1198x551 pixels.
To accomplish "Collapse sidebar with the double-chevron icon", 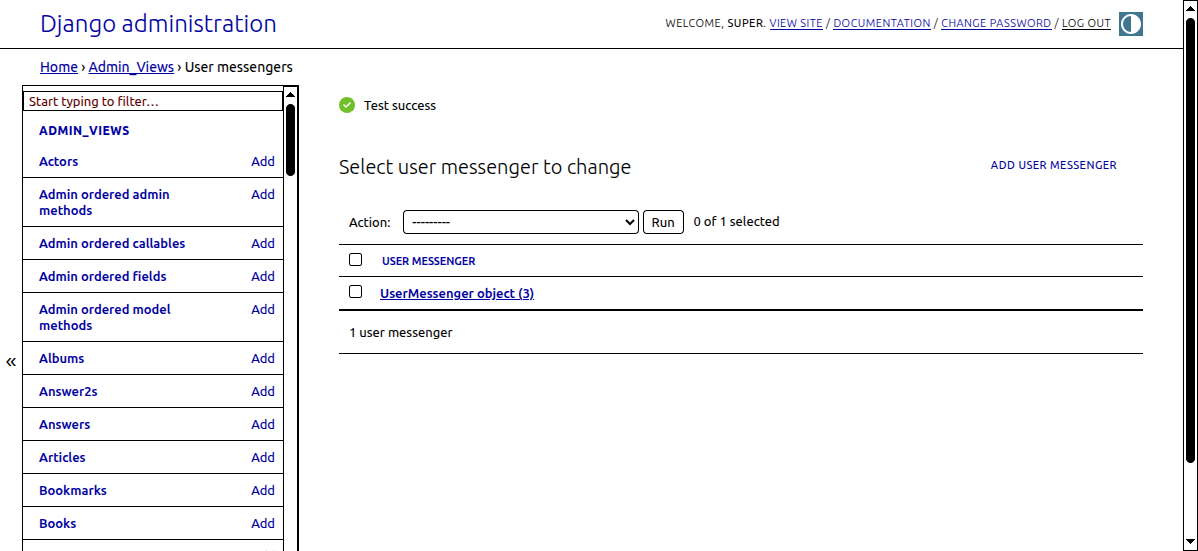I will click(11, 361).
